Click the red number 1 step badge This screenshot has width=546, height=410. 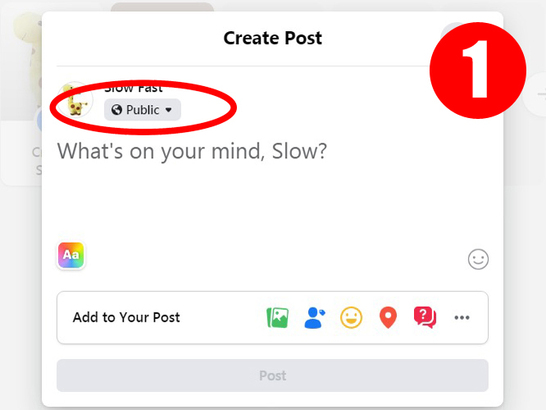(x=478, y=70)
